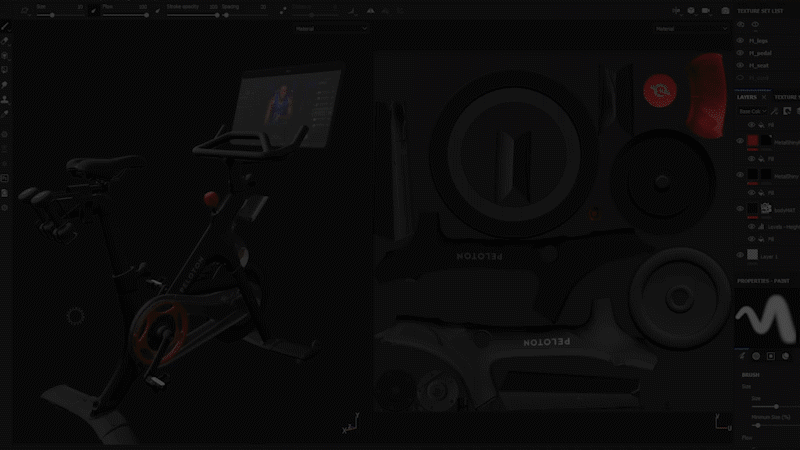800x450 pixels.
Task: Adjust the top toolbar Flow slider
Action: [x=125, y=15]
